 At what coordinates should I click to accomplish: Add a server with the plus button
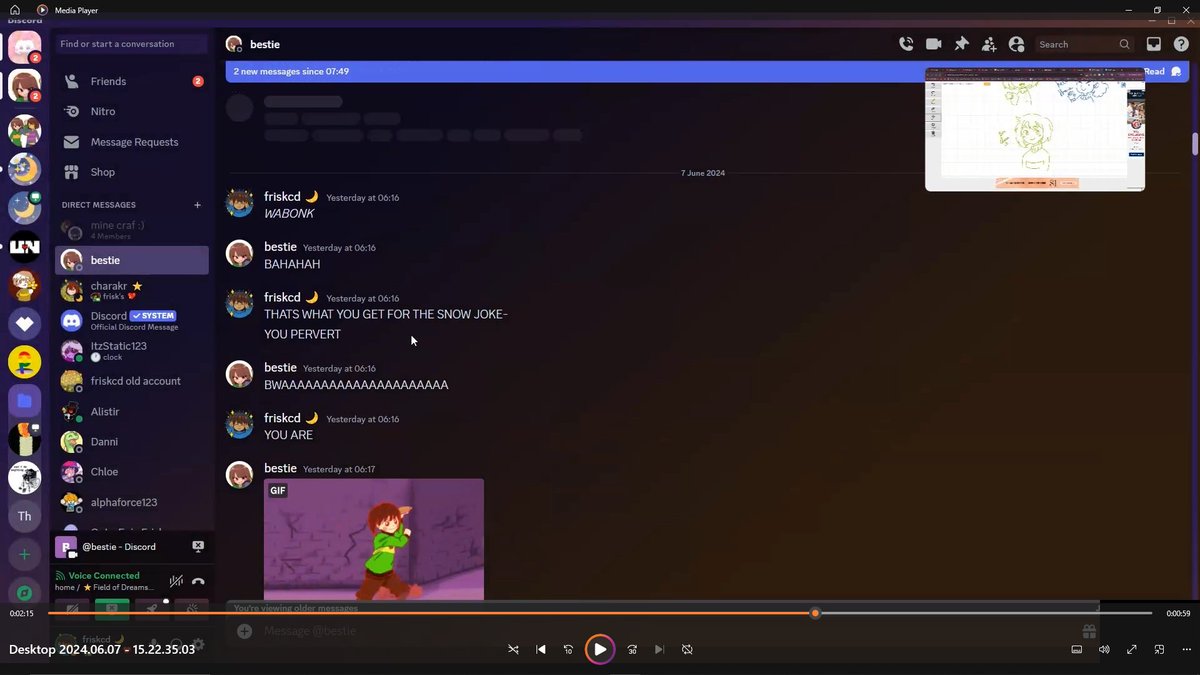click(24, 555)
